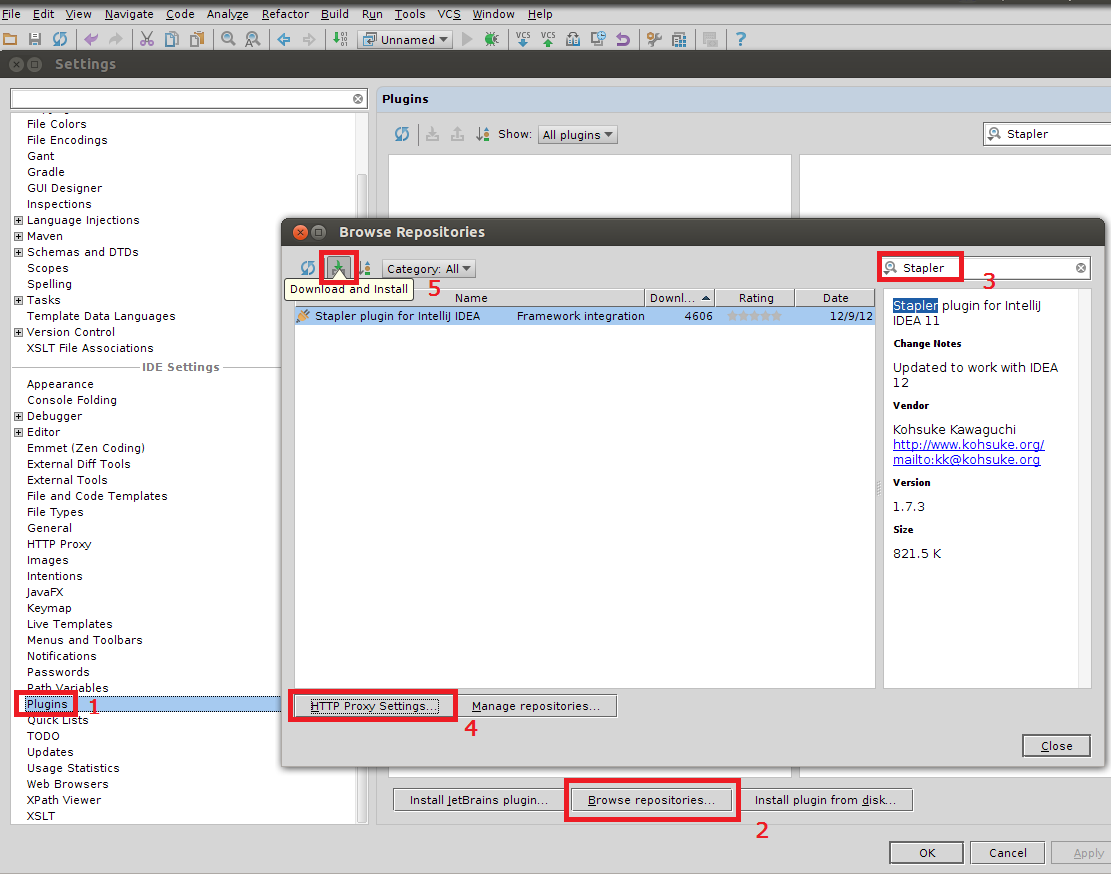Expand the Schemas and DTDs node
The height and width of the screenshot is (874, 1111).
pyautogui.click(x=18, y=252)
